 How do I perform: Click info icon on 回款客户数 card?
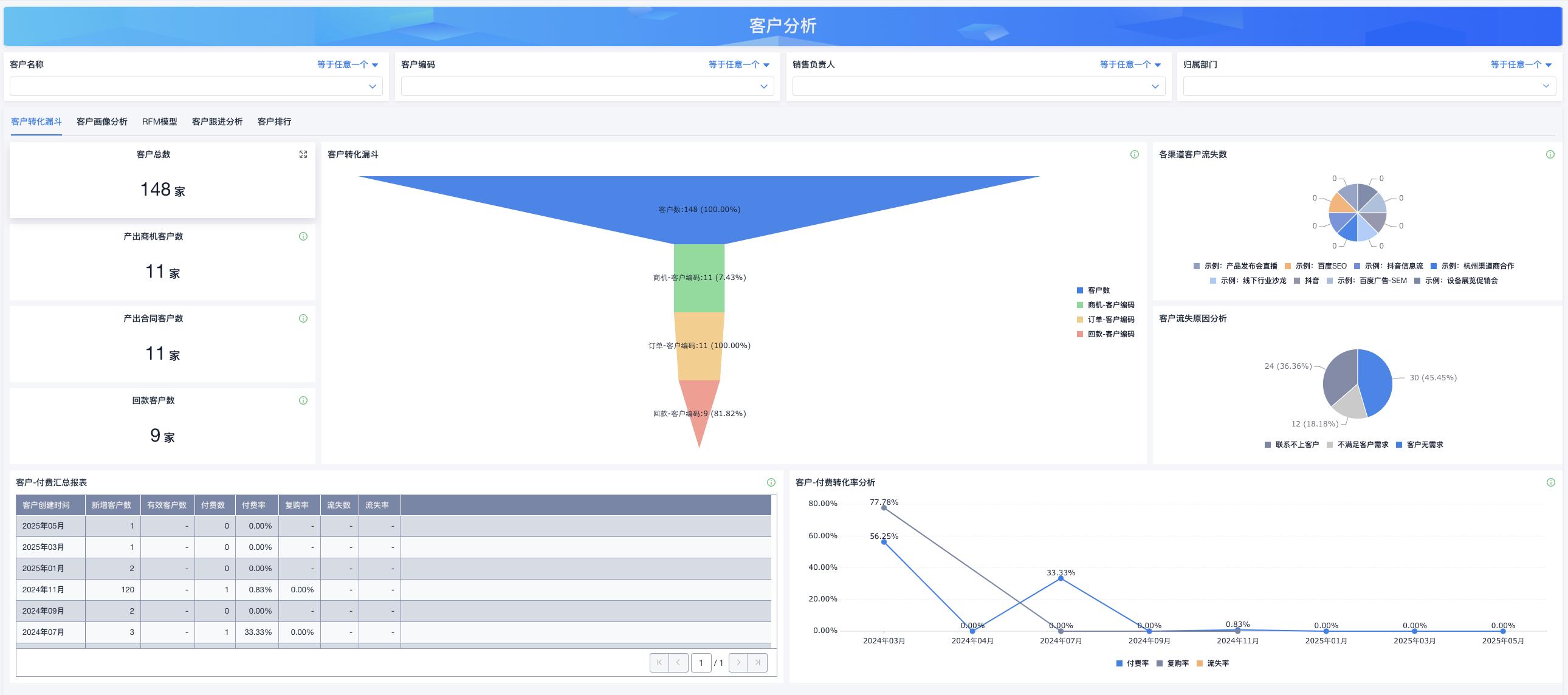click(303, 400)
